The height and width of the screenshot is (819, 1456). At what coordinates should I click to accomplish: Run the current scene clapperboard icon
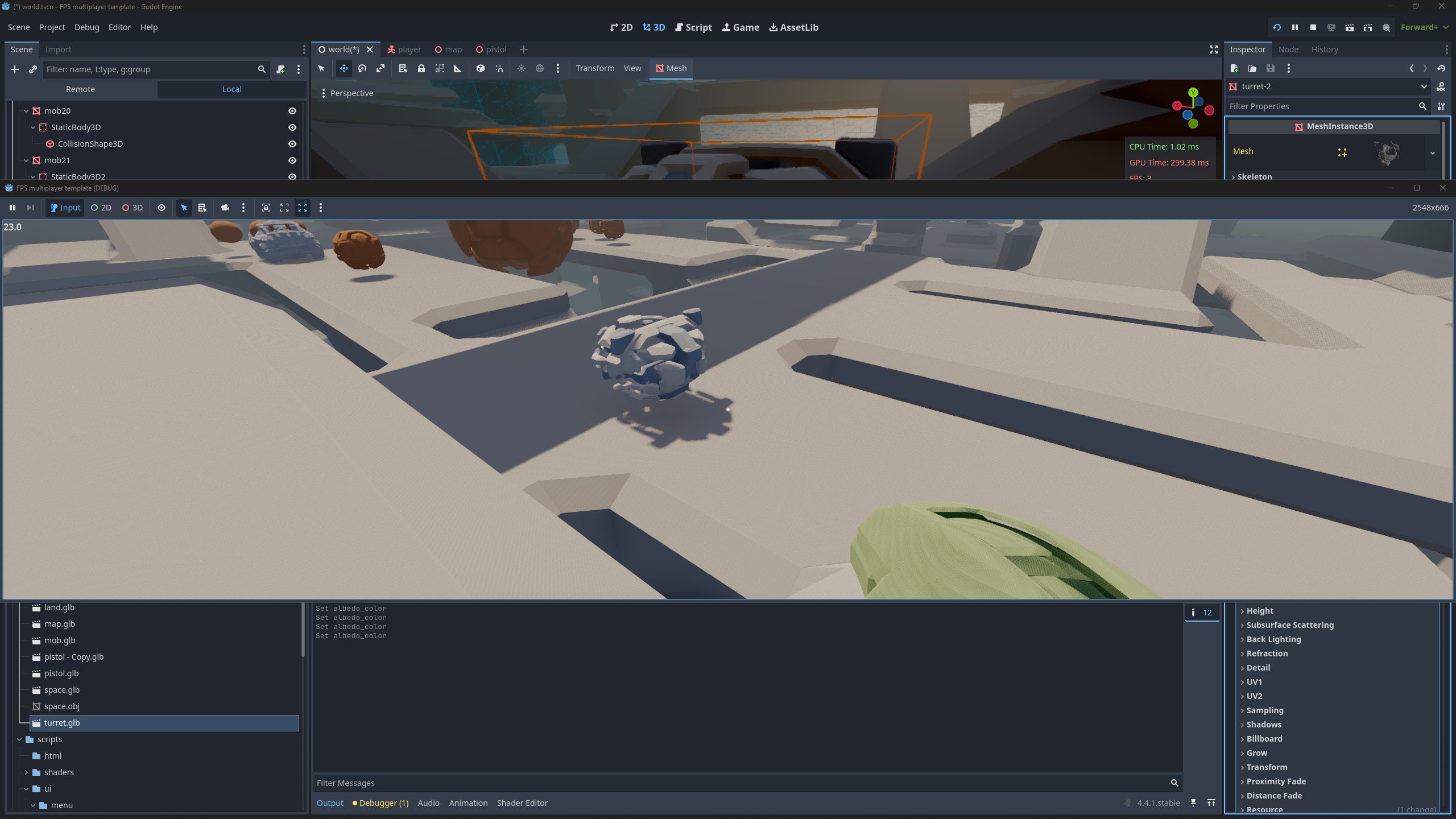[1349, 27]
